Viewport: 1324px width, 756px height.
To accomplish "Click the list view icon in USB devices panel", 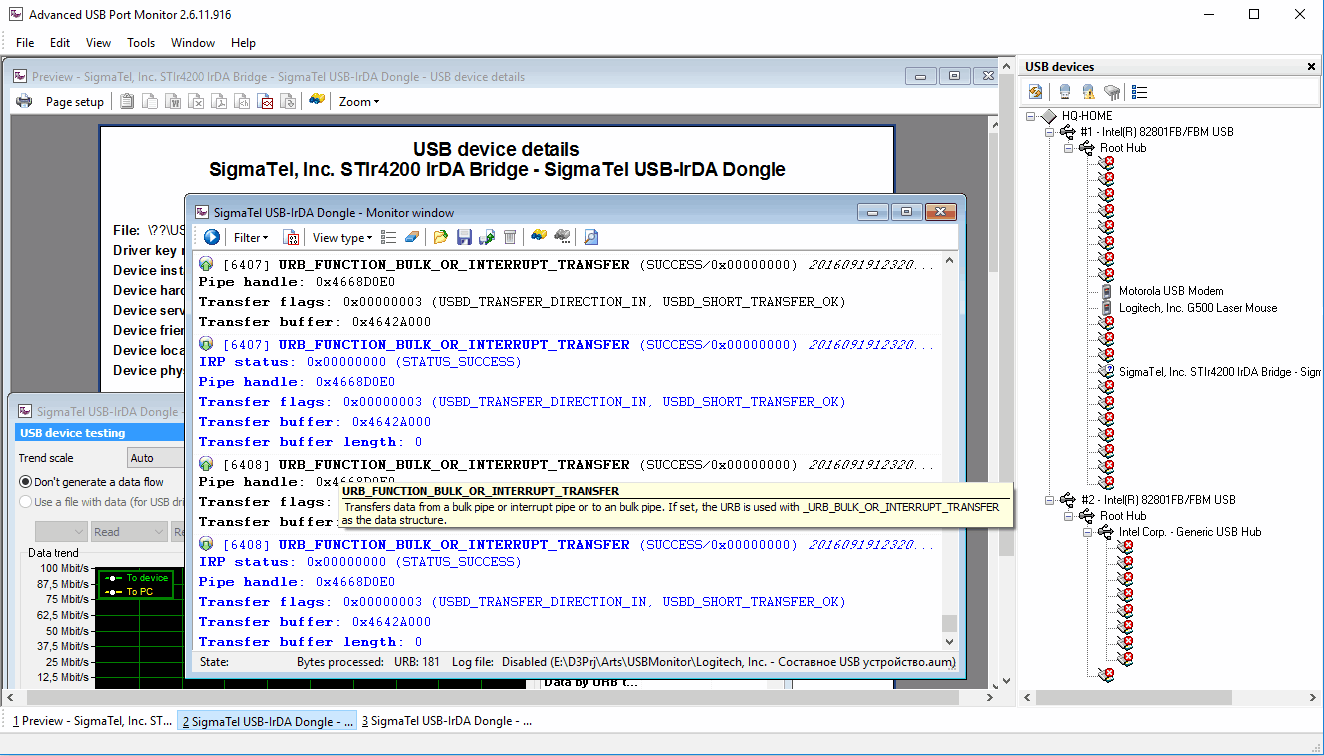I will (1139, 92).
